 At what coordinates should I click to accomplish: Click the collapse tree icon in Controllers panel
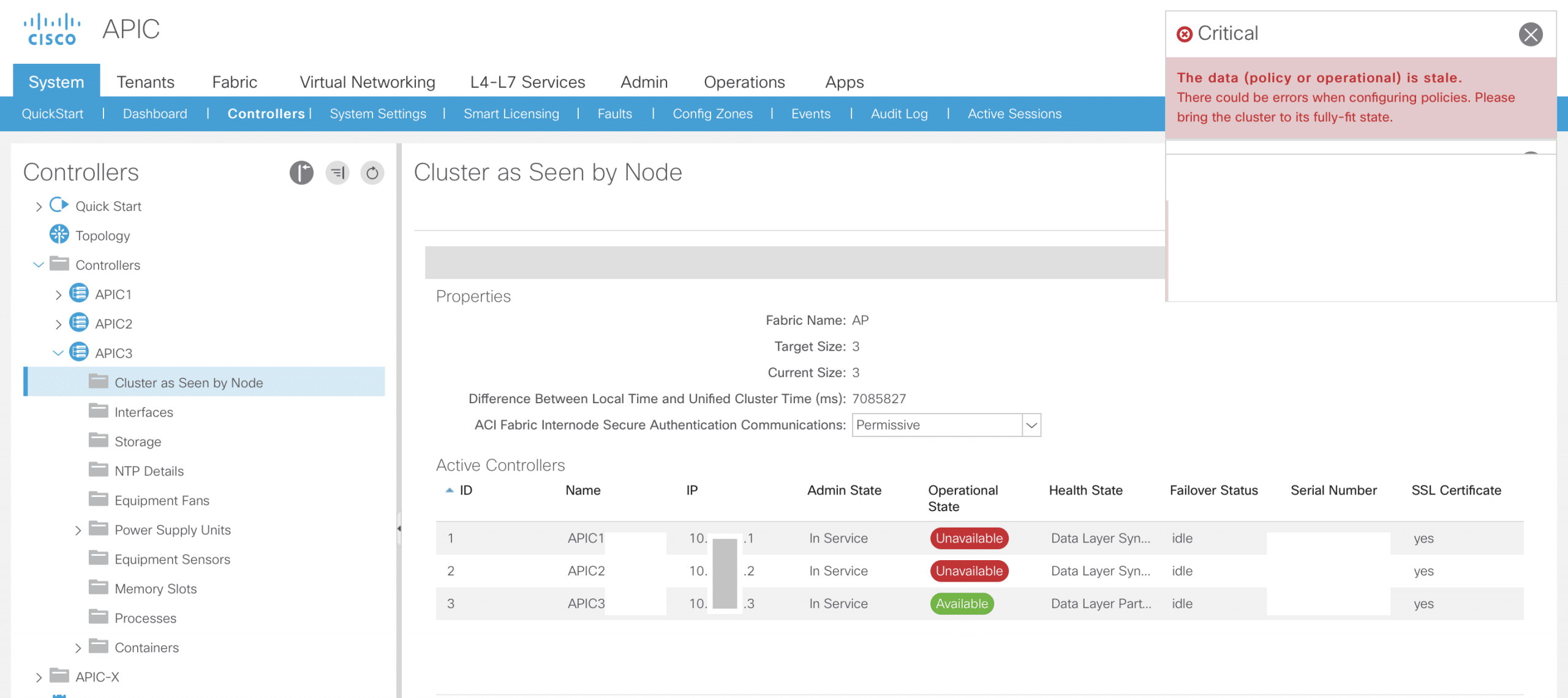pyautogui.click(x=337, y=173)
